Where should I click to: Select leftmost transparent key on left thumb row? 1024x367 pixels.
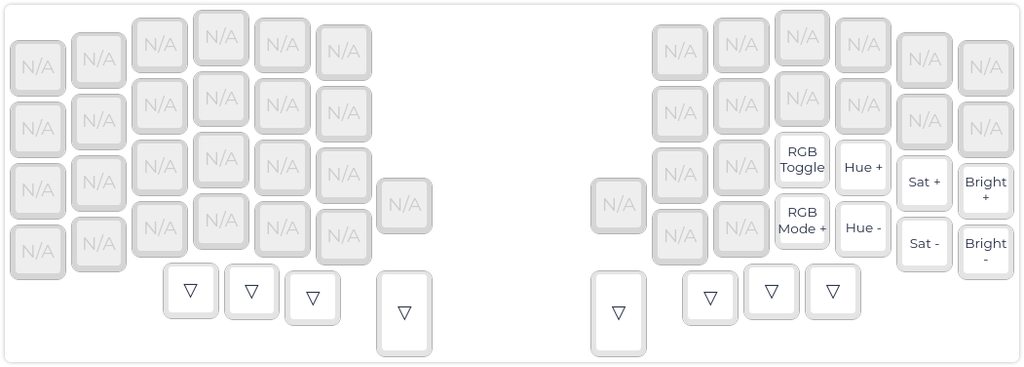(x=191, y=291)
